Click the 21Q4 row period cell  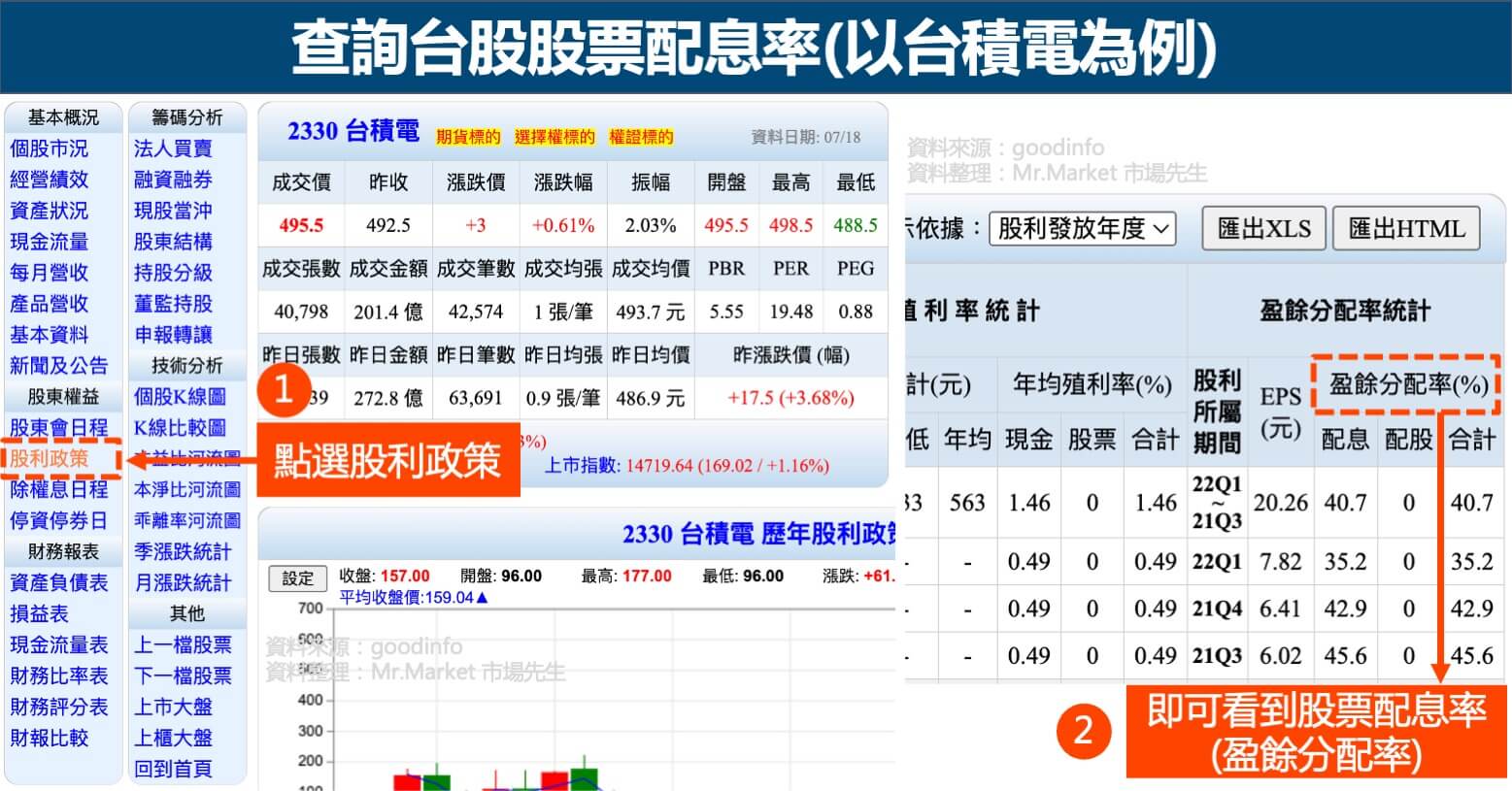(x=1217, y=609)
